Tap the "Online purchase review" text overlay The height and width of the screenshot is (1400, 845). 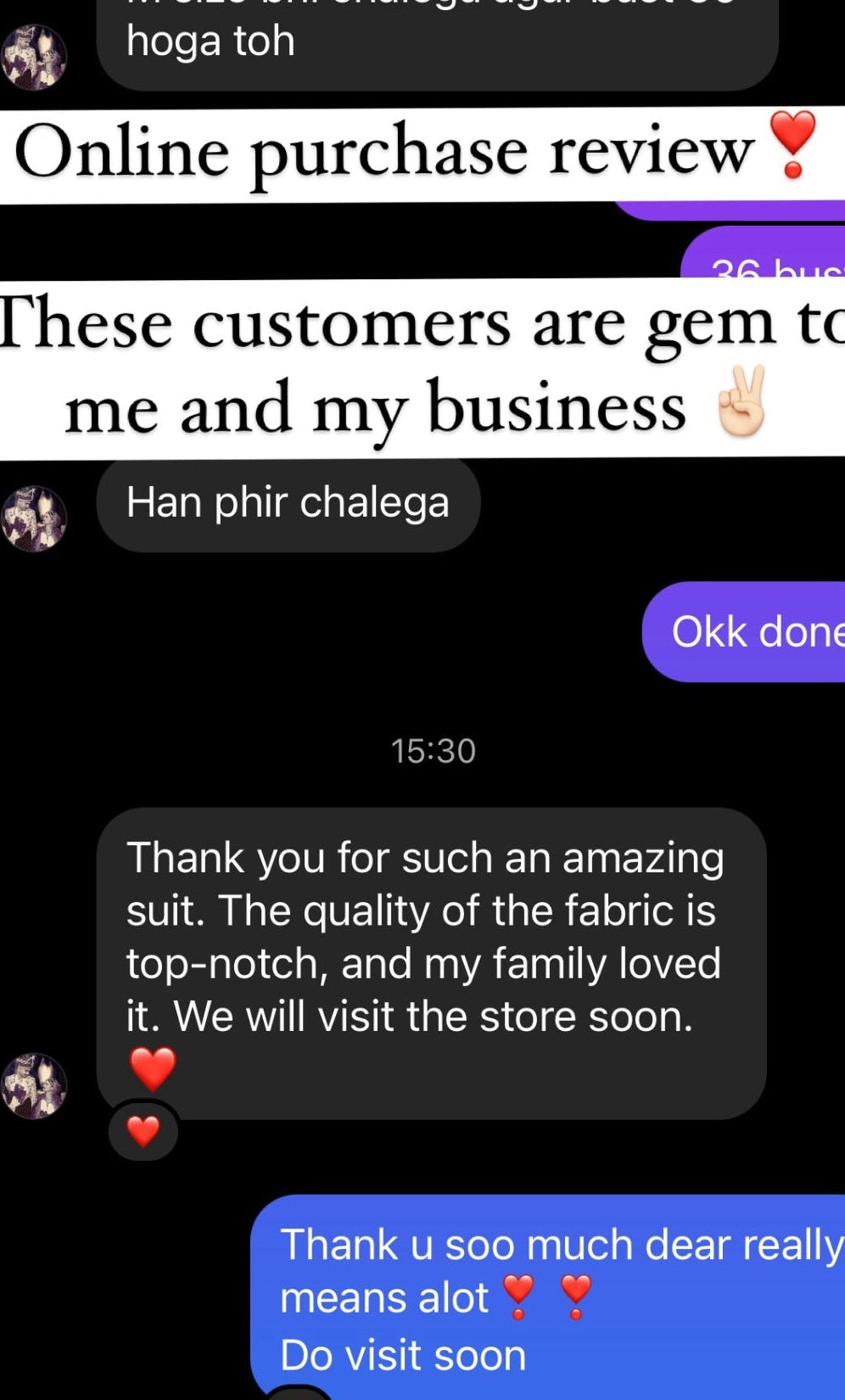coord(384,151)
